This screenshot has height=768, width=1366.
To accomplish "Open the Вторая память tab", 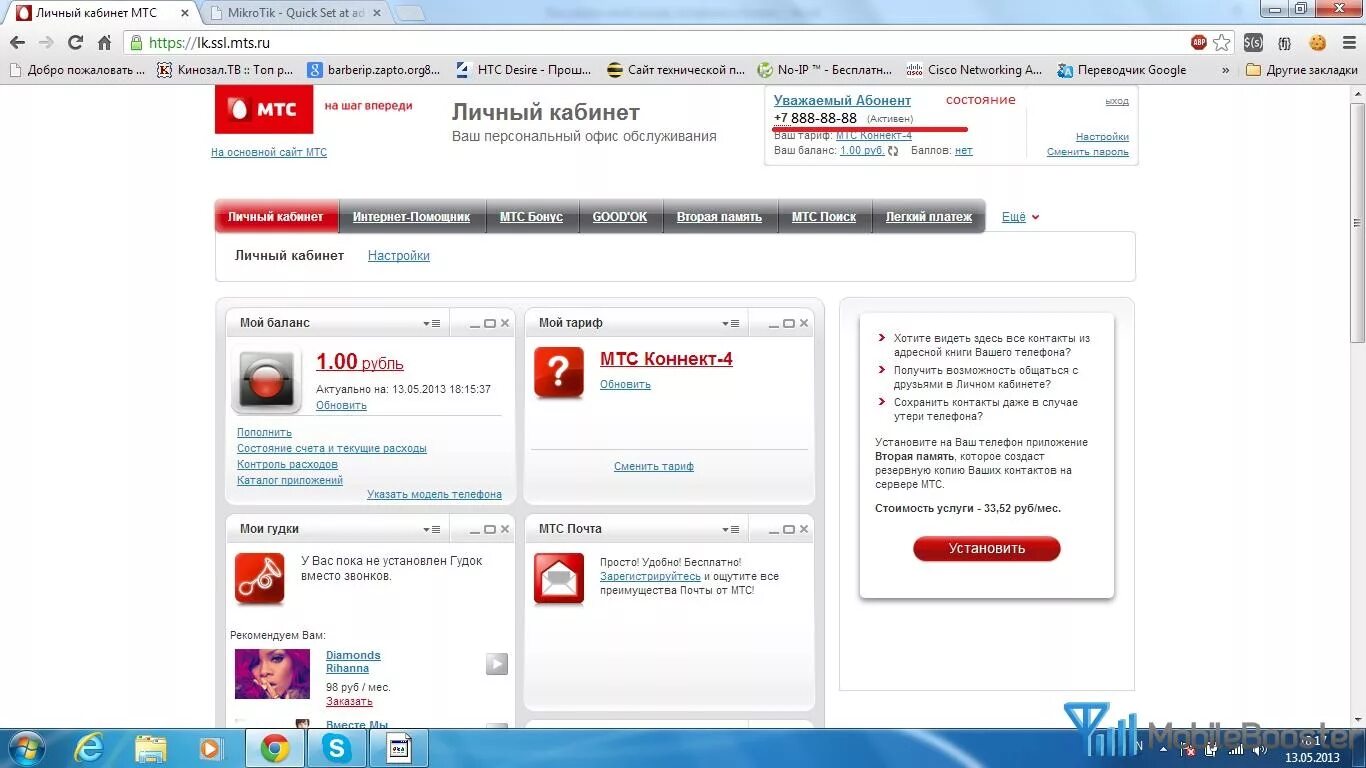I will pyautogui.click(x=719, y=216).
